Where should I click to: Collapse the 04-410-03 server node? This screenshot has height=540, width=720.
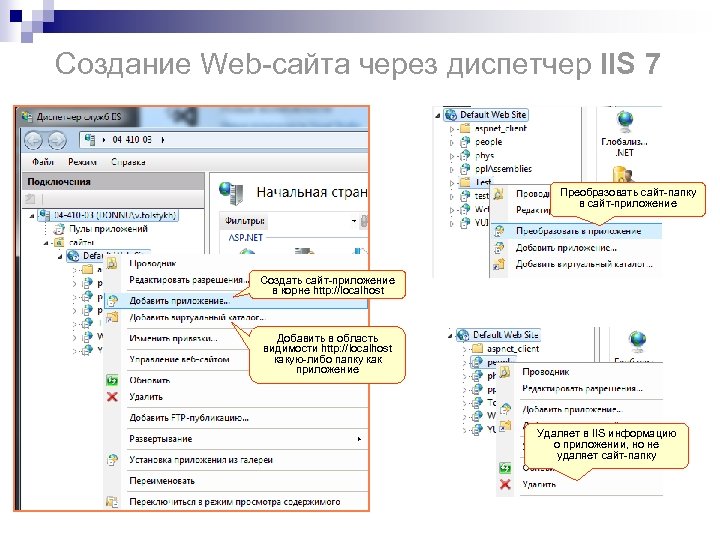[x=32, y=215]
